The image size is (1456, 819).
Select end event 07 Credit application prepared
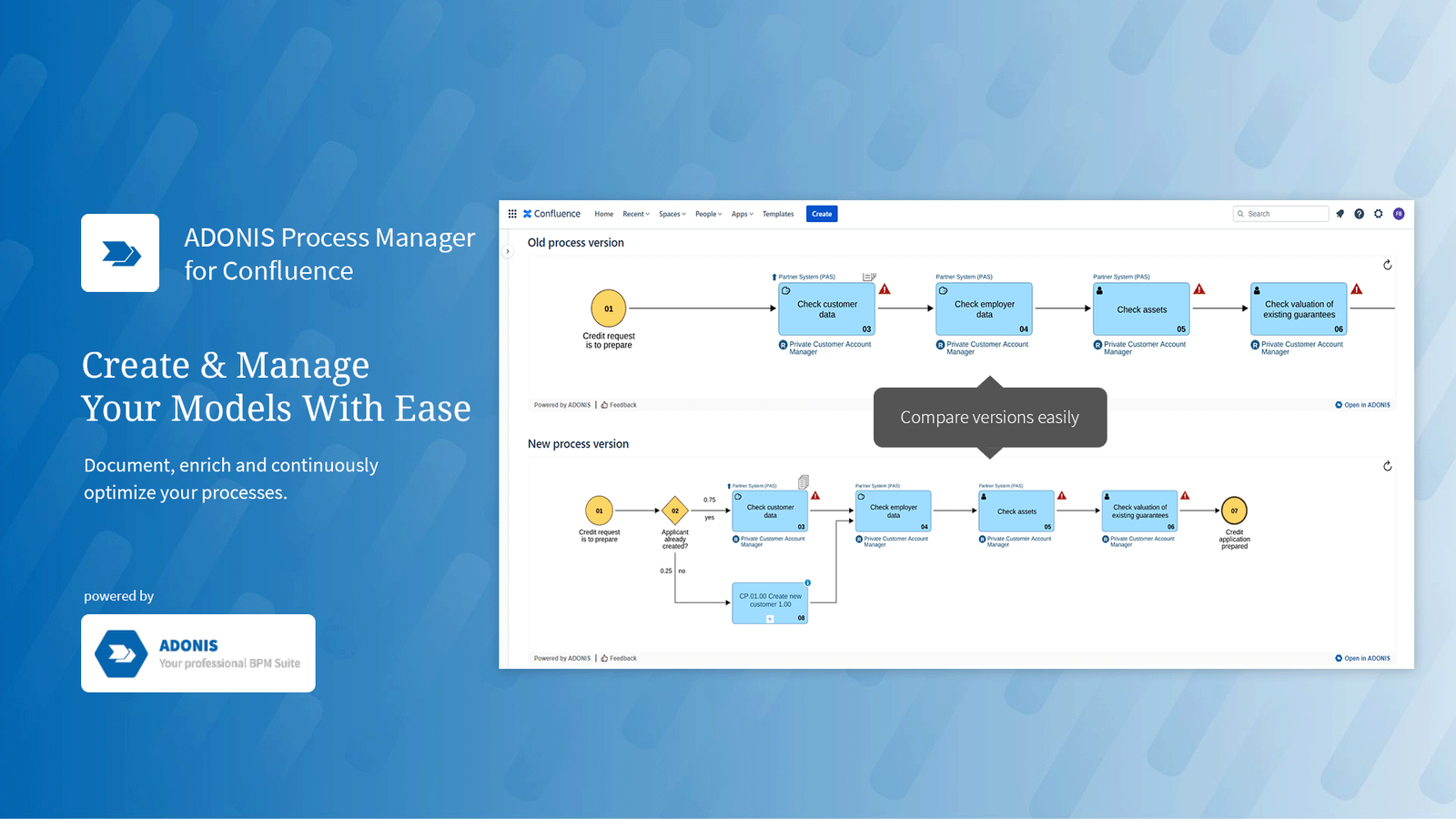(x=1234, y=511)
